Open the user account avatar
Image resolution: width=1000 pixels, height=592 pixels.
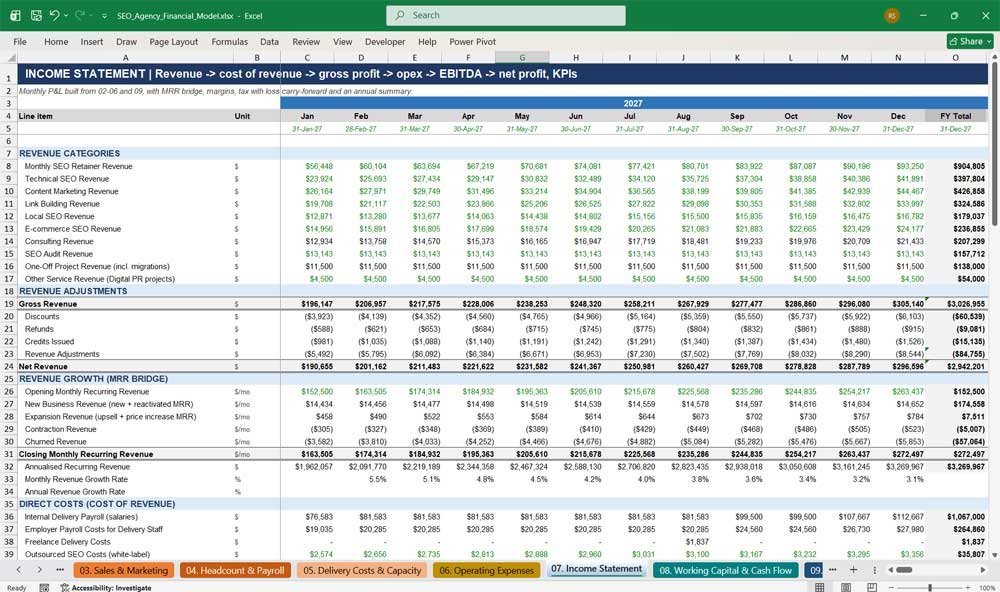892,15
